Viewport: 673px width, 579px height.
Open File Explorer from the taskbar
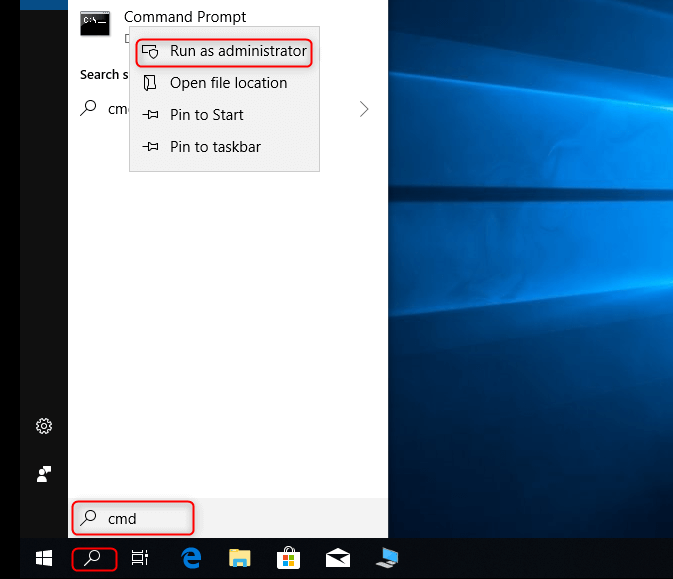click(239, 558)
